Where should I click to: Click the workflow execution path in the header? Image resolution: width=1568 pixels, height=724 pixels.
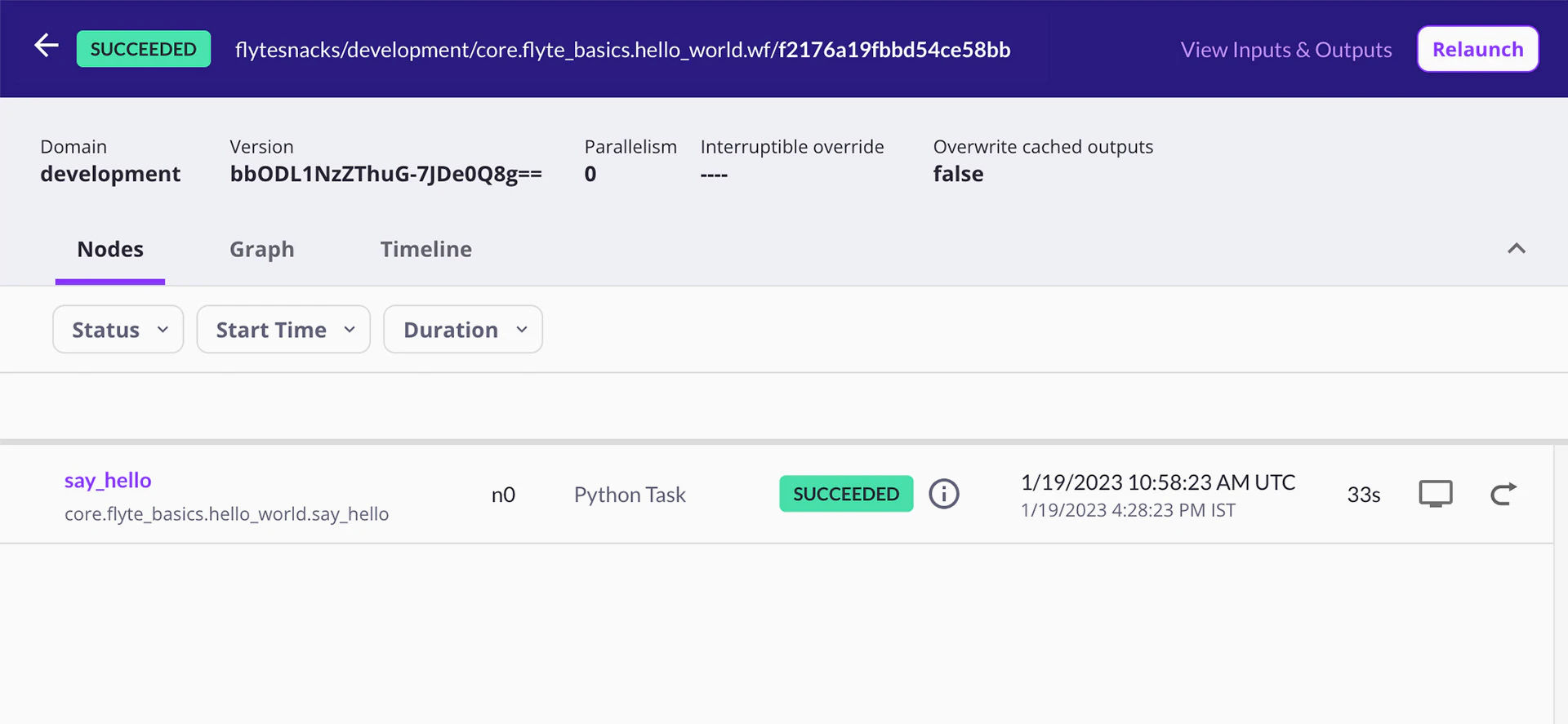(622, 50)
